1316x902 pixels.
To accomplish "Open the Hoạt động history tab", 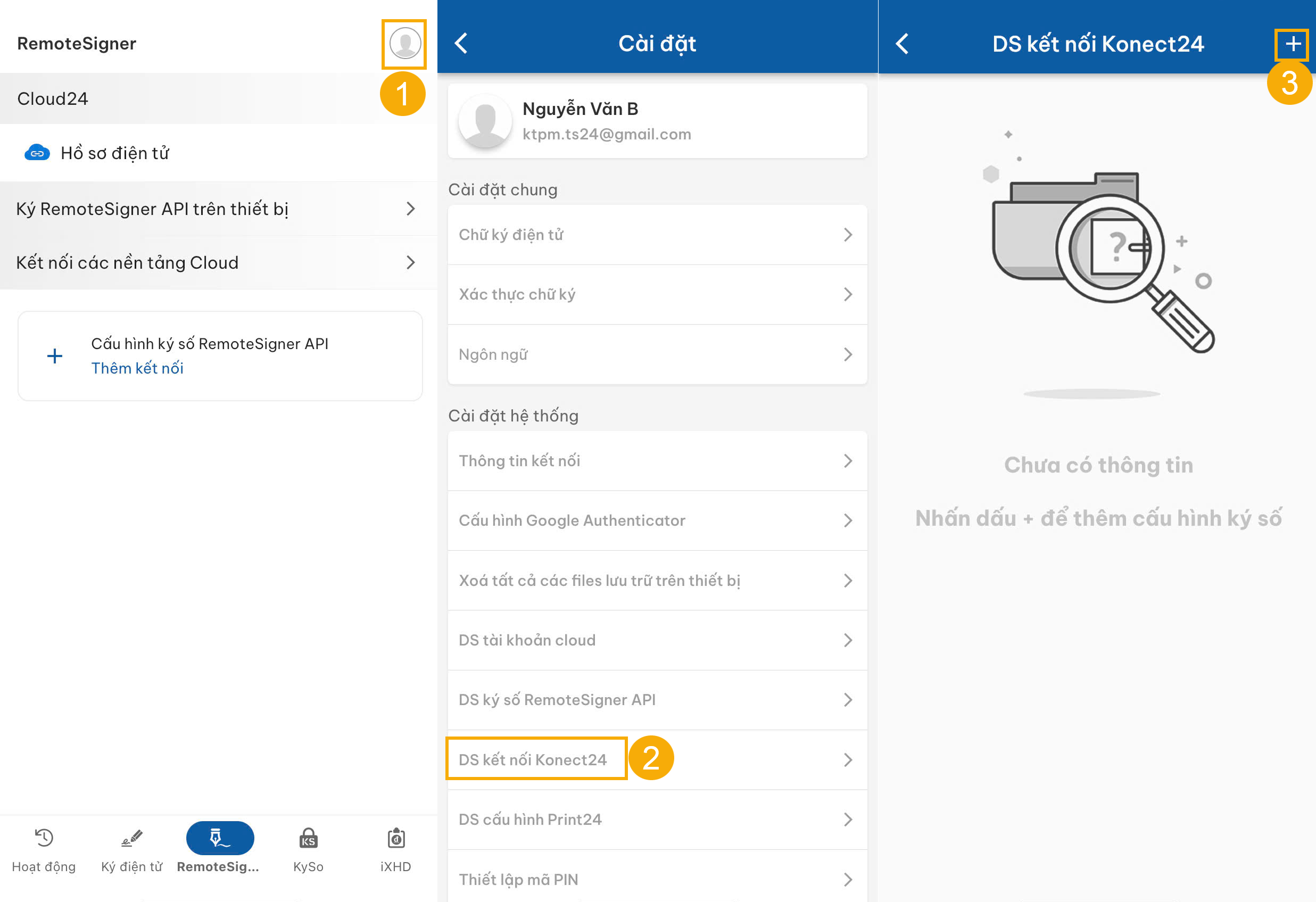I will pos(44,849).
